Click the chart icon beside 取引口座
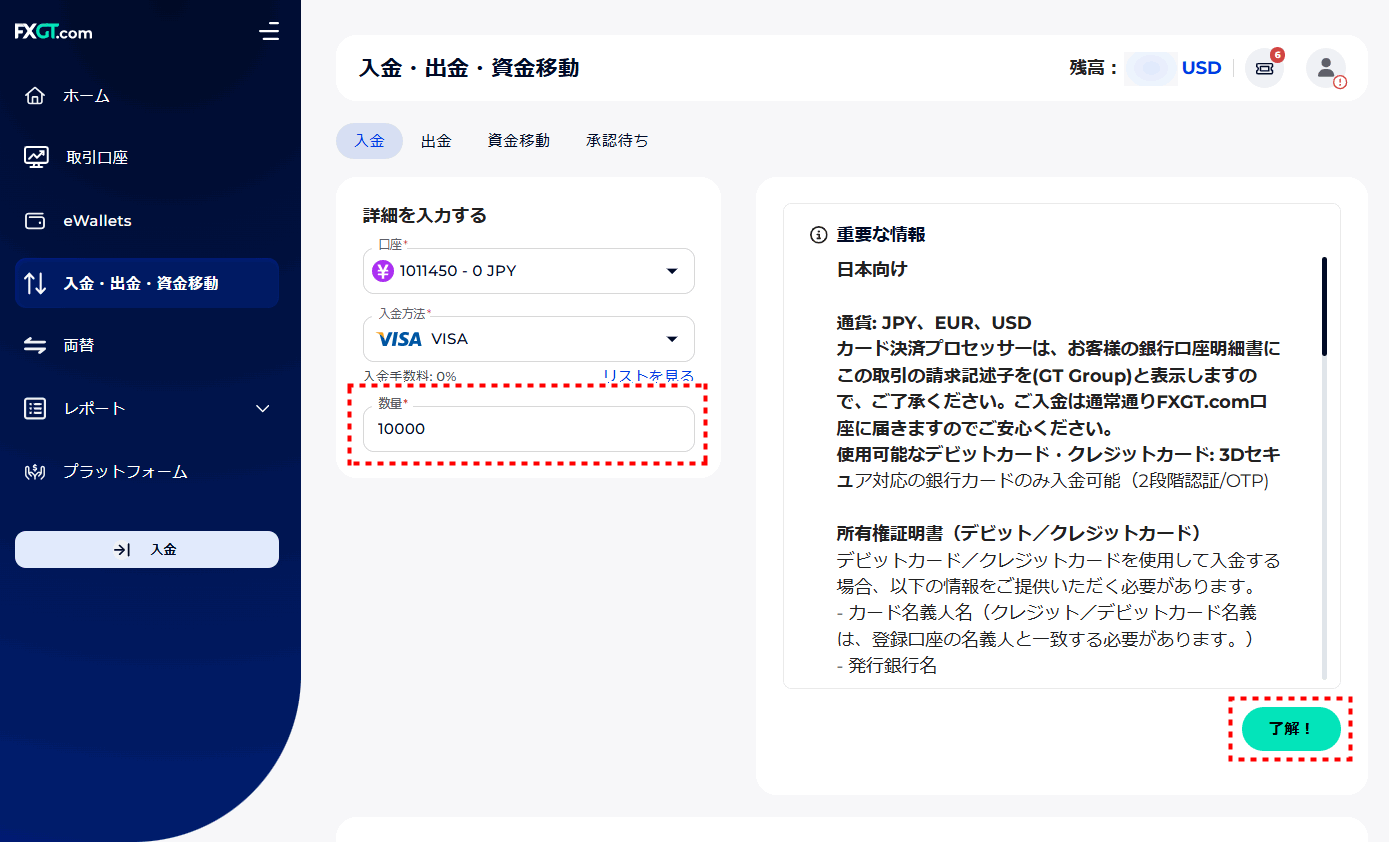 point(36,157)
